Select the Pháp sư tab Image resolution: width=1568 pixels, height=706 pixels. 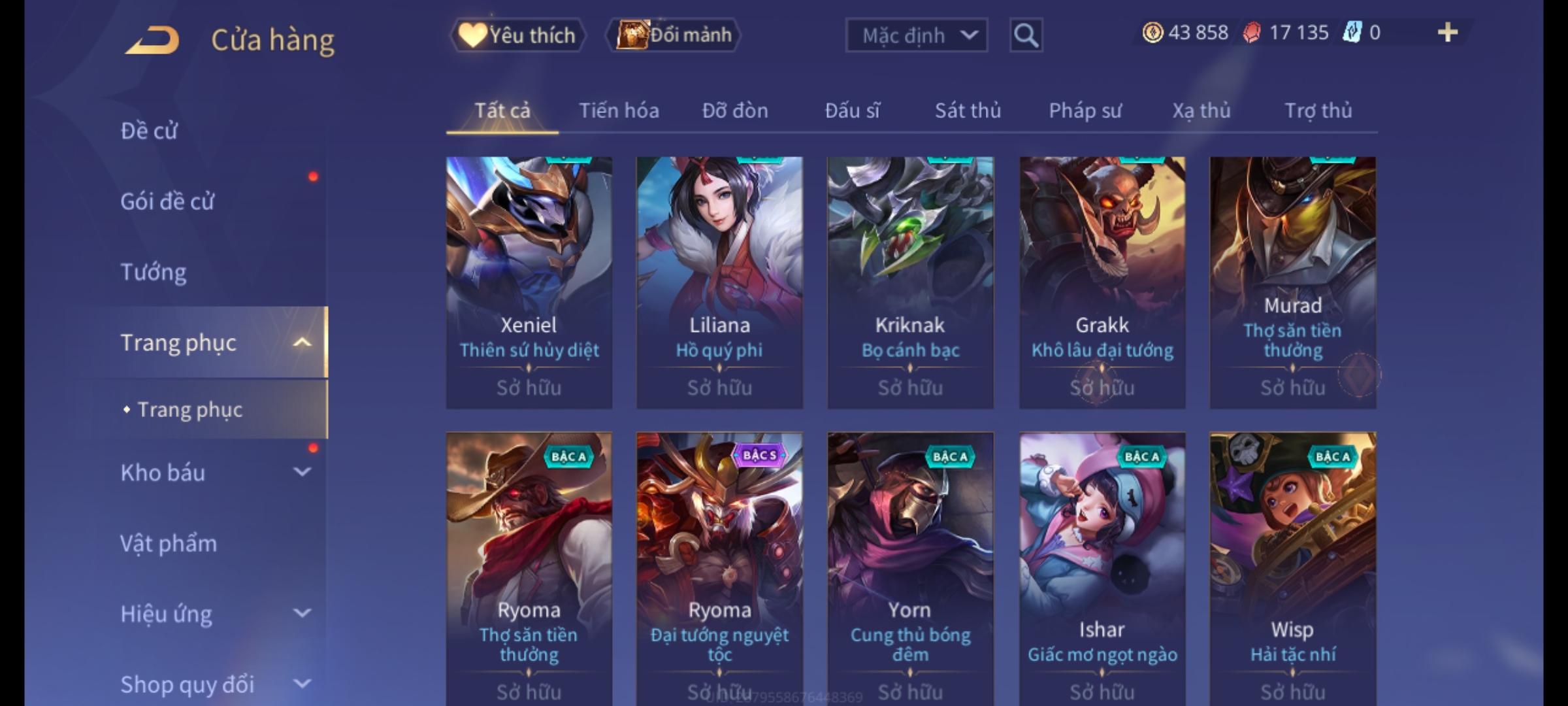1085,110
